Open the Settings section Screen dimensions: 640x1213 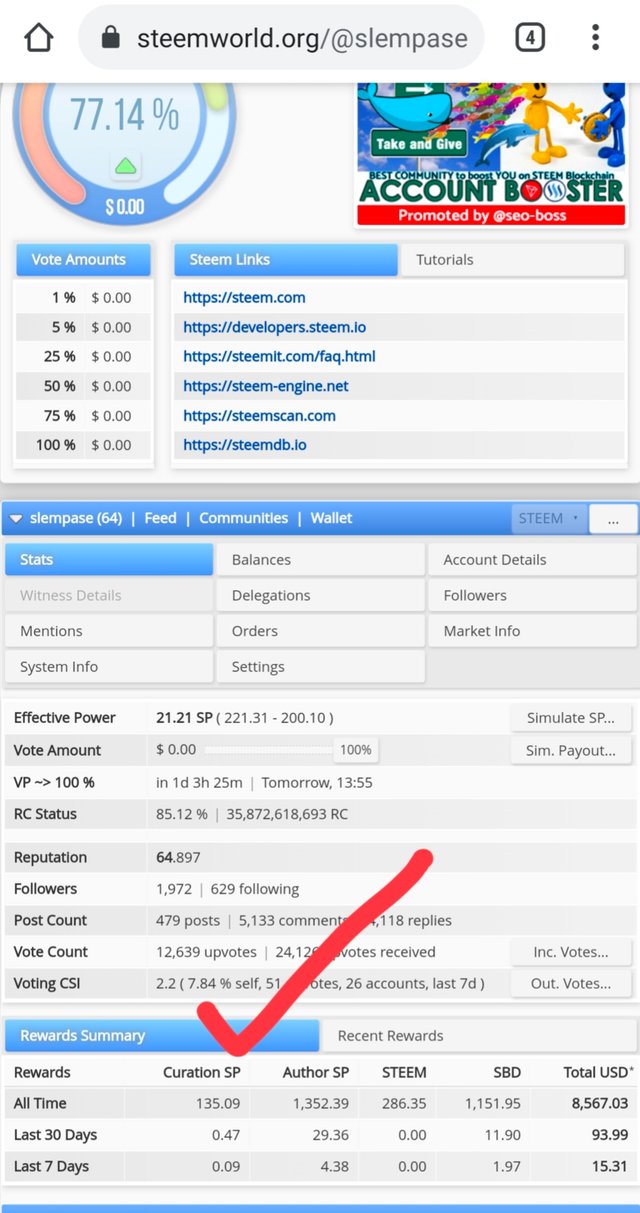[320, 667]
